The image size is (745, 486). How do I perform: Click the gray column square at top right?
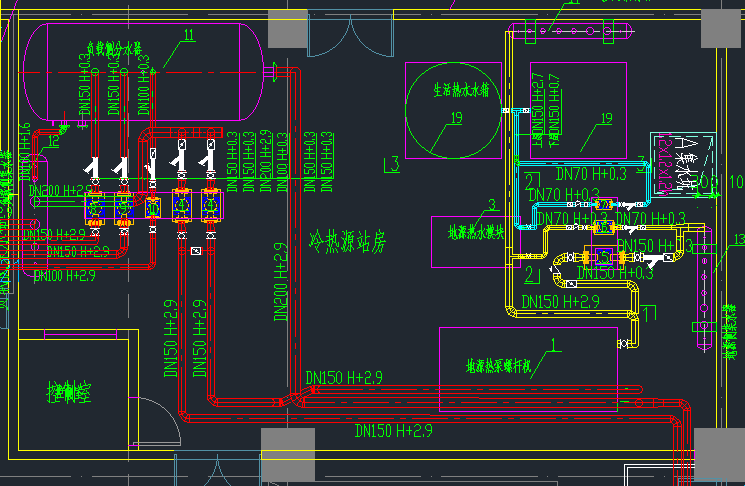point(722,28)
